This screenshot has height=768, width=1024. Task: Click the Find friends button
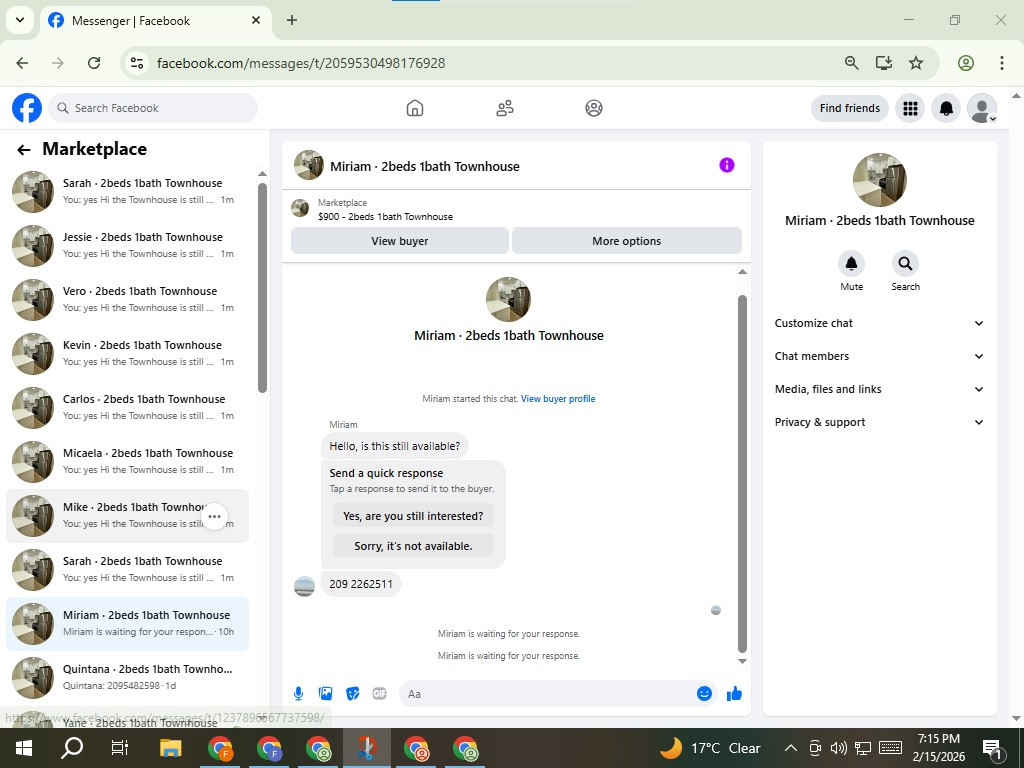point(850,108)
